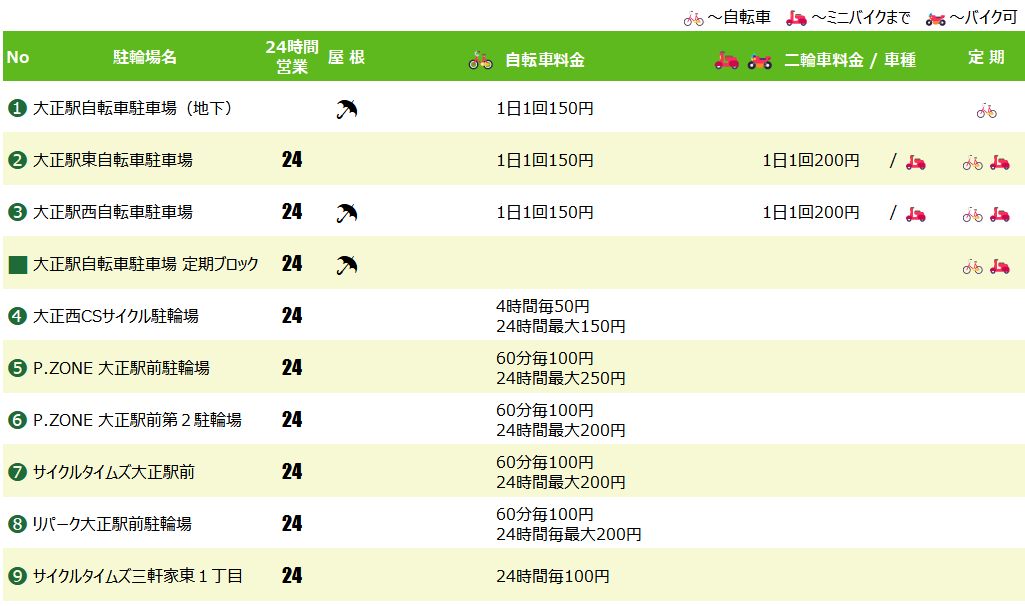Click the 定期 column header

(986, 57)
